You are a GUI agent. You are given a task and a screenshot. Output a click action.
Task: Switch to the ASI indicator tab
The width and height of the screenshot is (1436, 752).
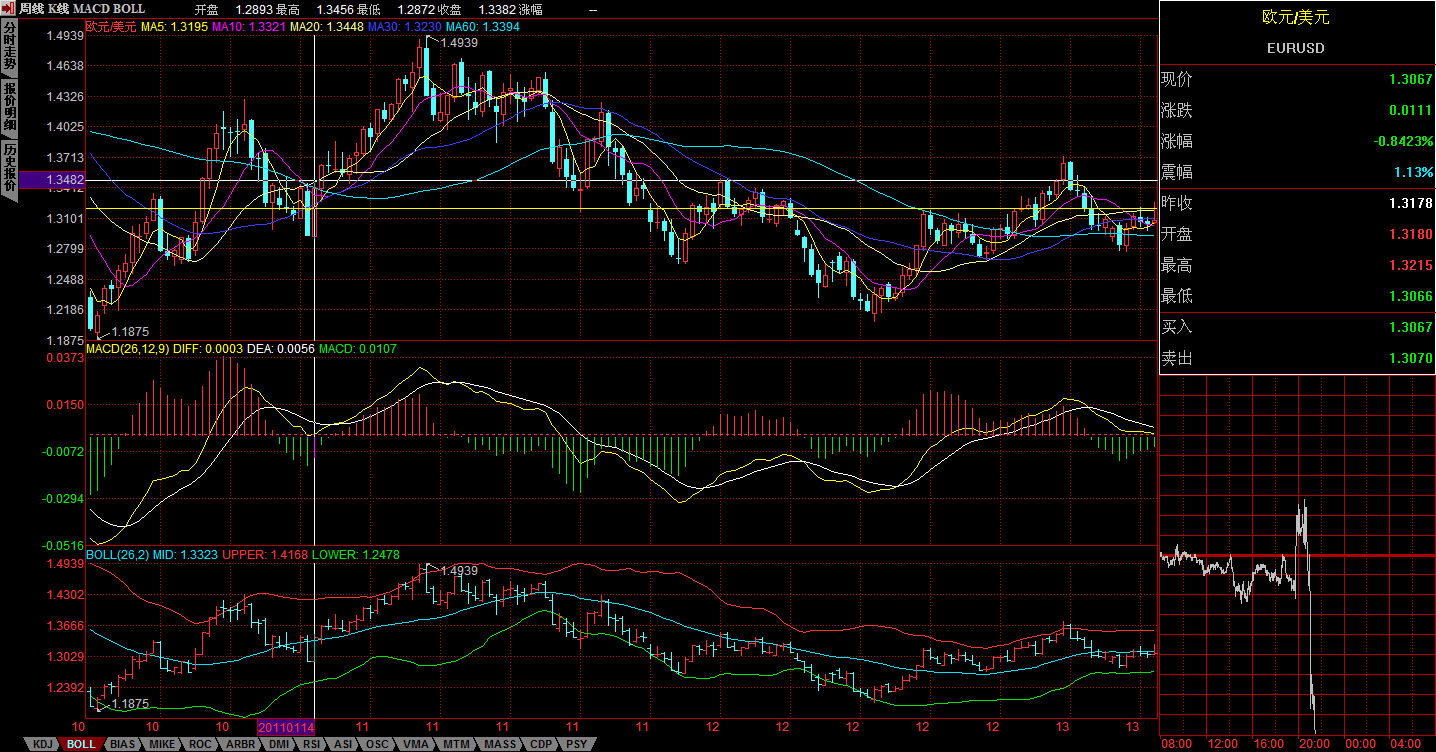(x=343, y=744)
